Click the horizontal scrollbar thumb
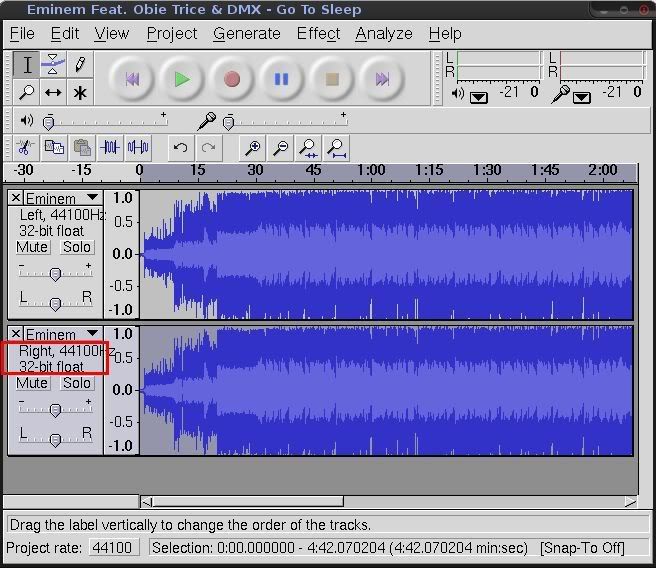 (248, 501)
